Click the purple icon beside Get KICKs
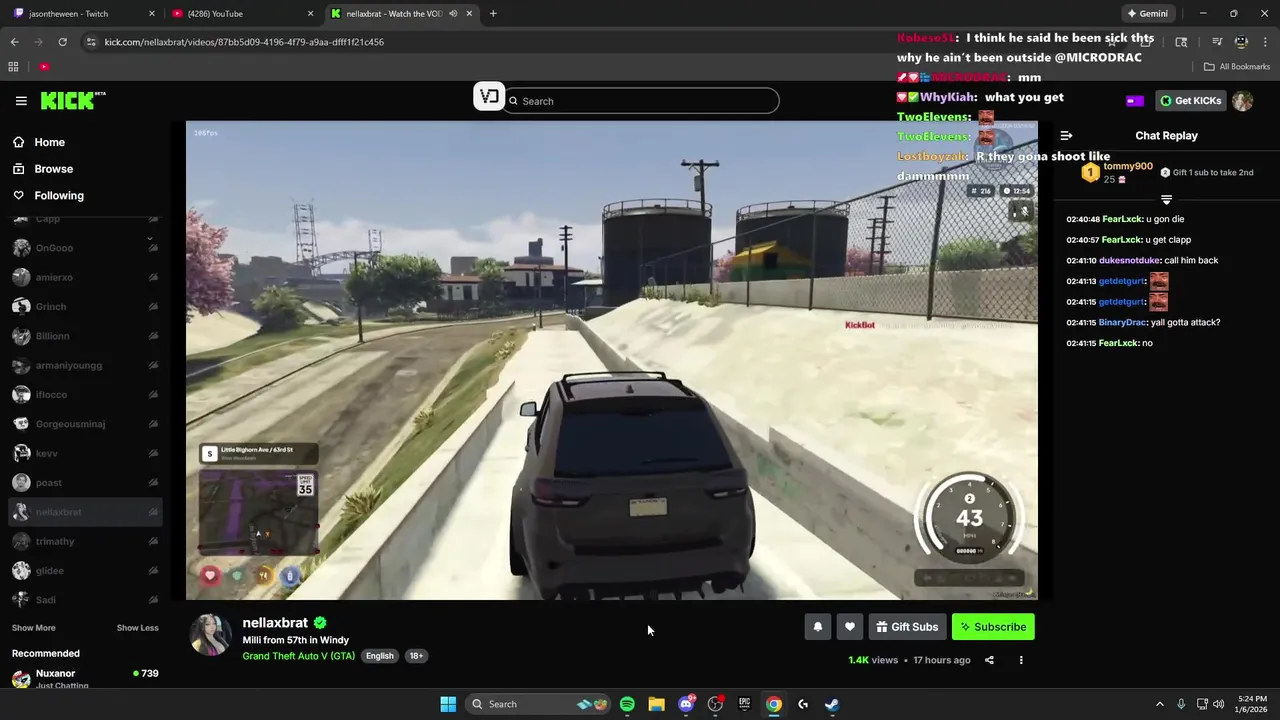 click(1135, 101)
